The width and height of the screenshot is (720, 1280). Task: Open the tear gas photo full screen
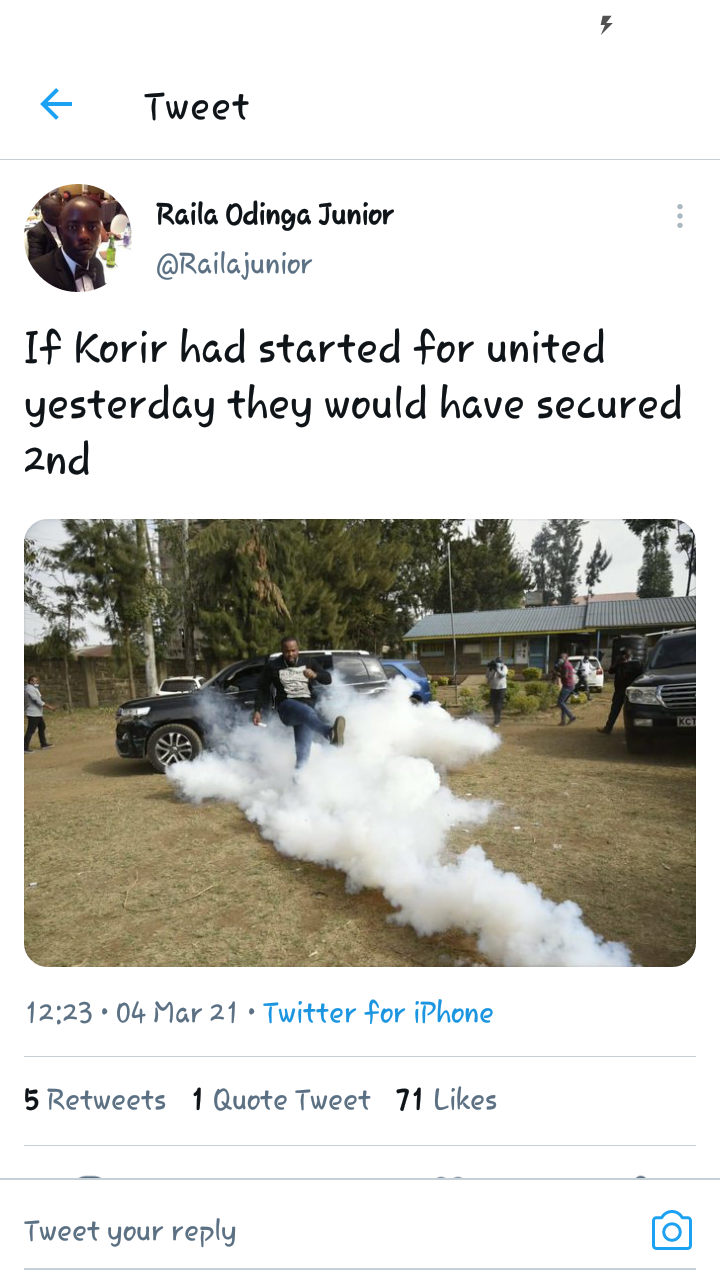(360, 743)
